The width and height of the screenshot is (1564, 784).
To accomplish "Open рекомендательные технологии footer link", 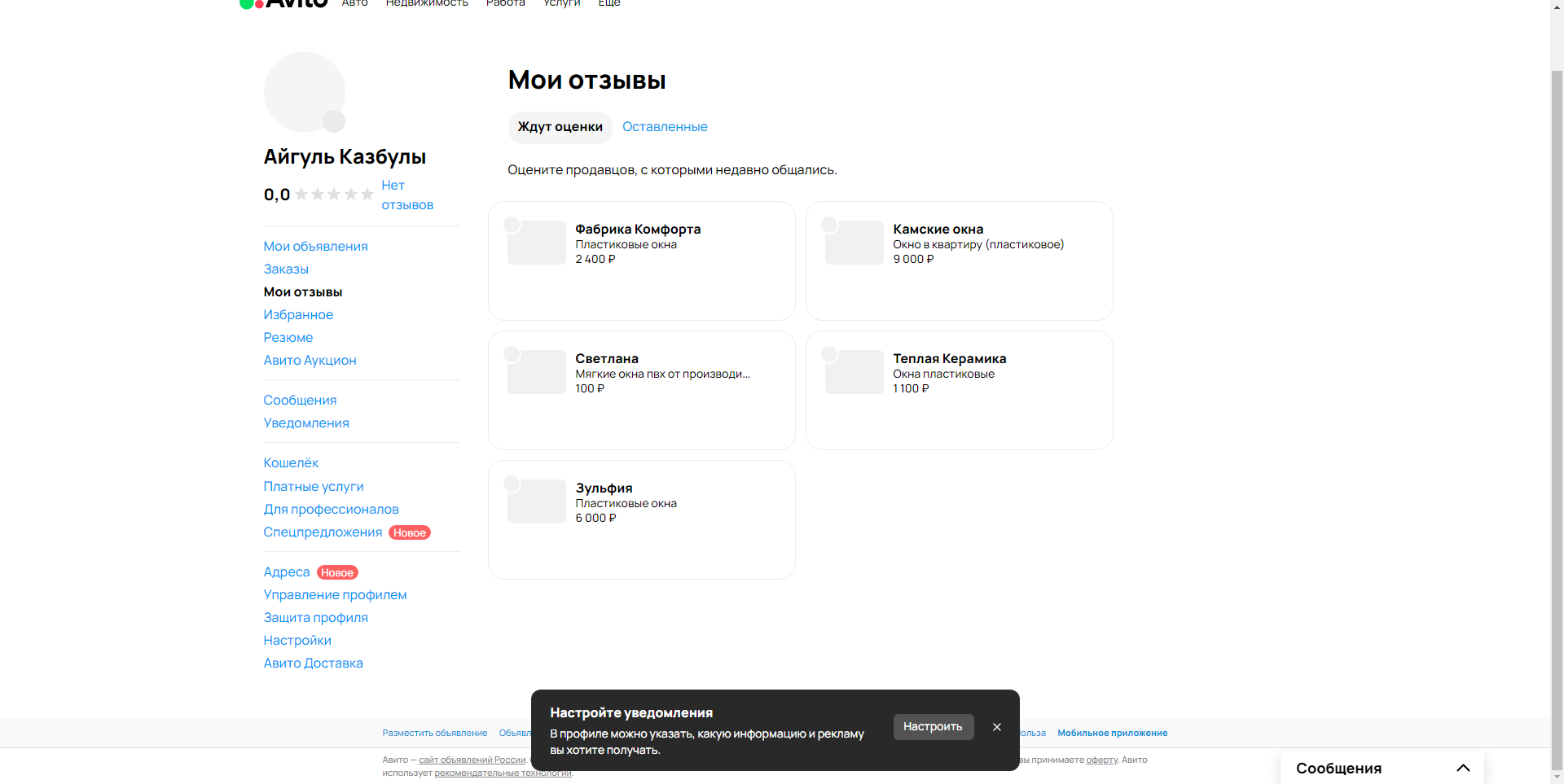I will (503, 773).
